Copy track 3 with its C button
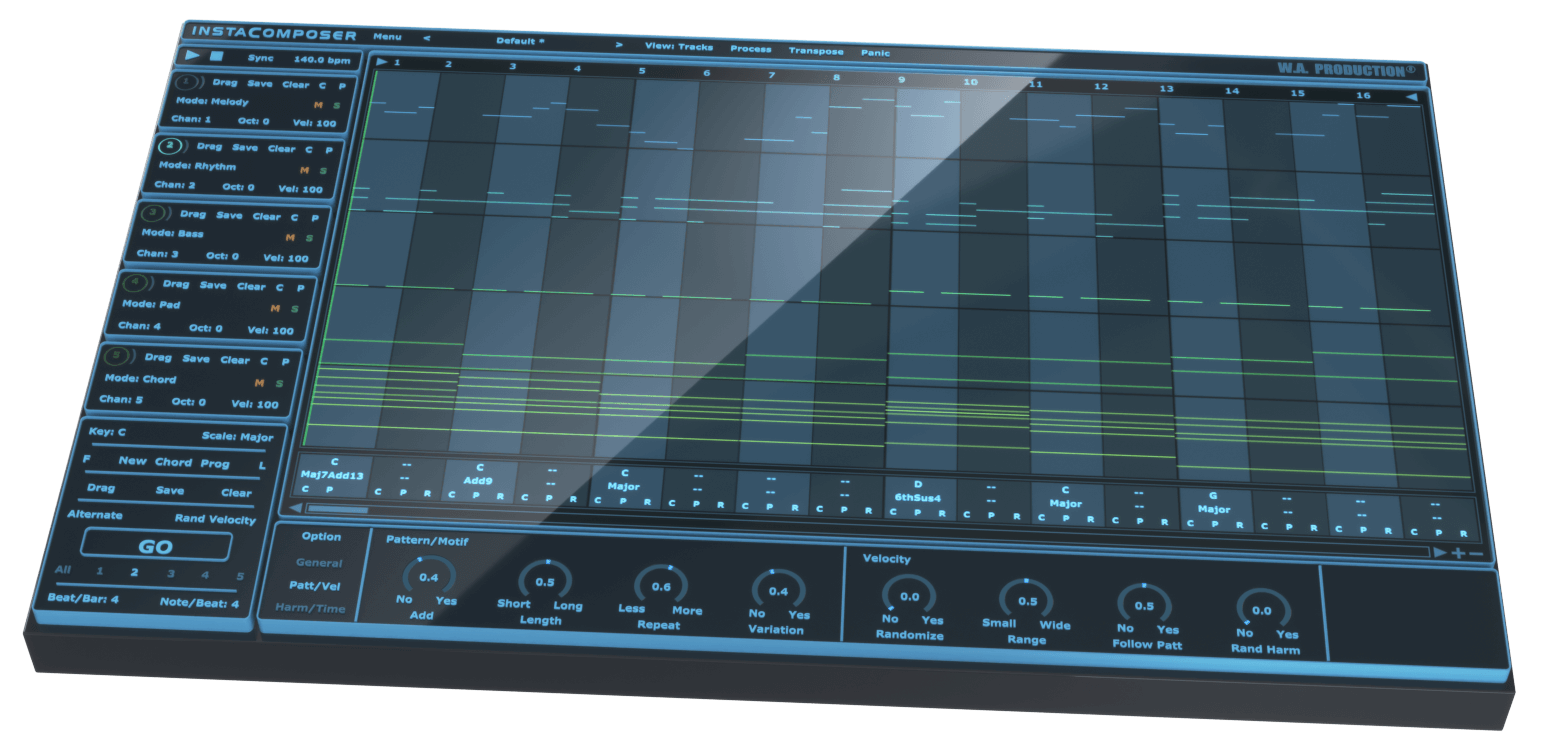This screenshot has width=1549, height=750. (x=294, y=216)
